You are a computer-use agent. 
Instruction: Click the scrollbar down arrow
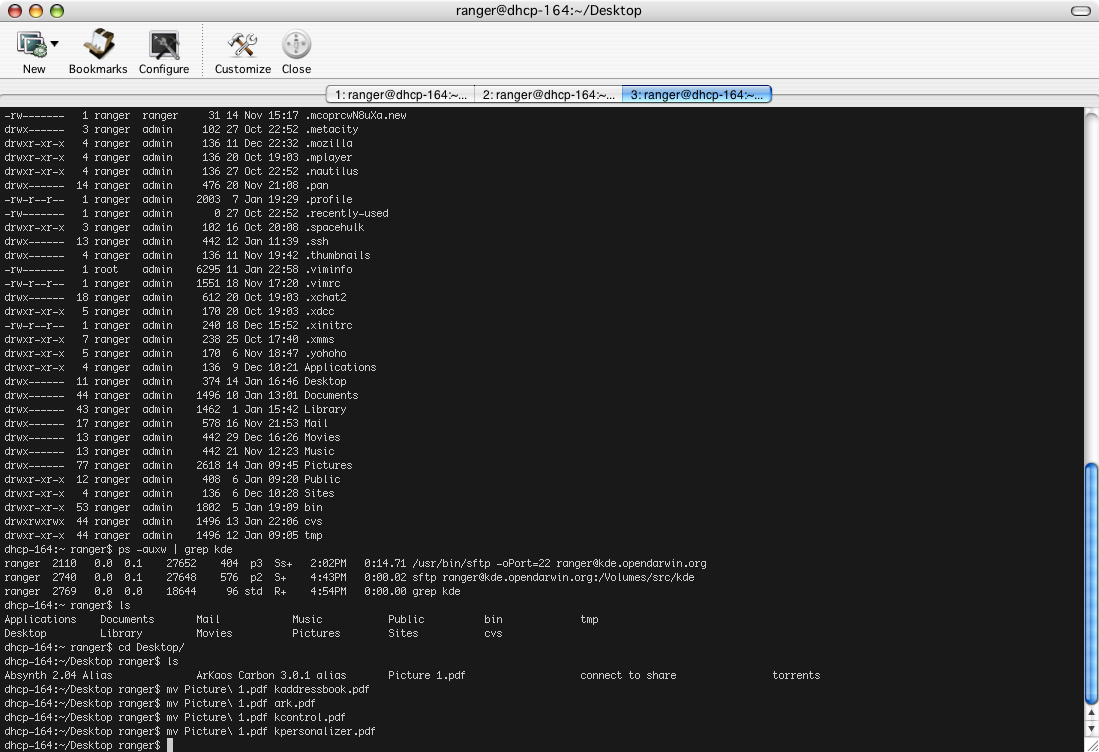pyautogui.click(x=1091, y=729)
